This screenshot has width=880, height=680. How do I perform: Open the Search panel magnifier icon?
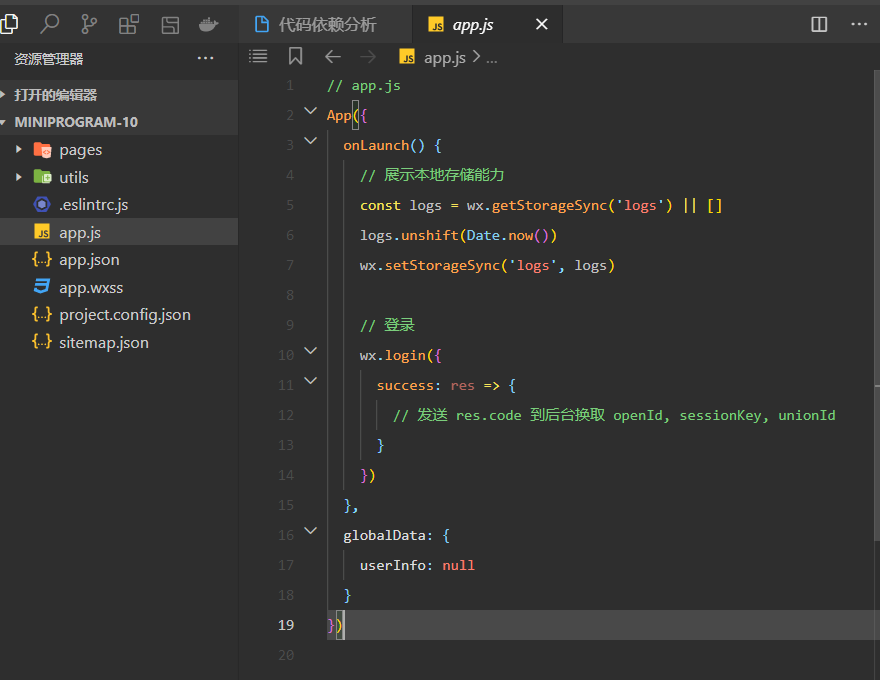pos(49,24)
